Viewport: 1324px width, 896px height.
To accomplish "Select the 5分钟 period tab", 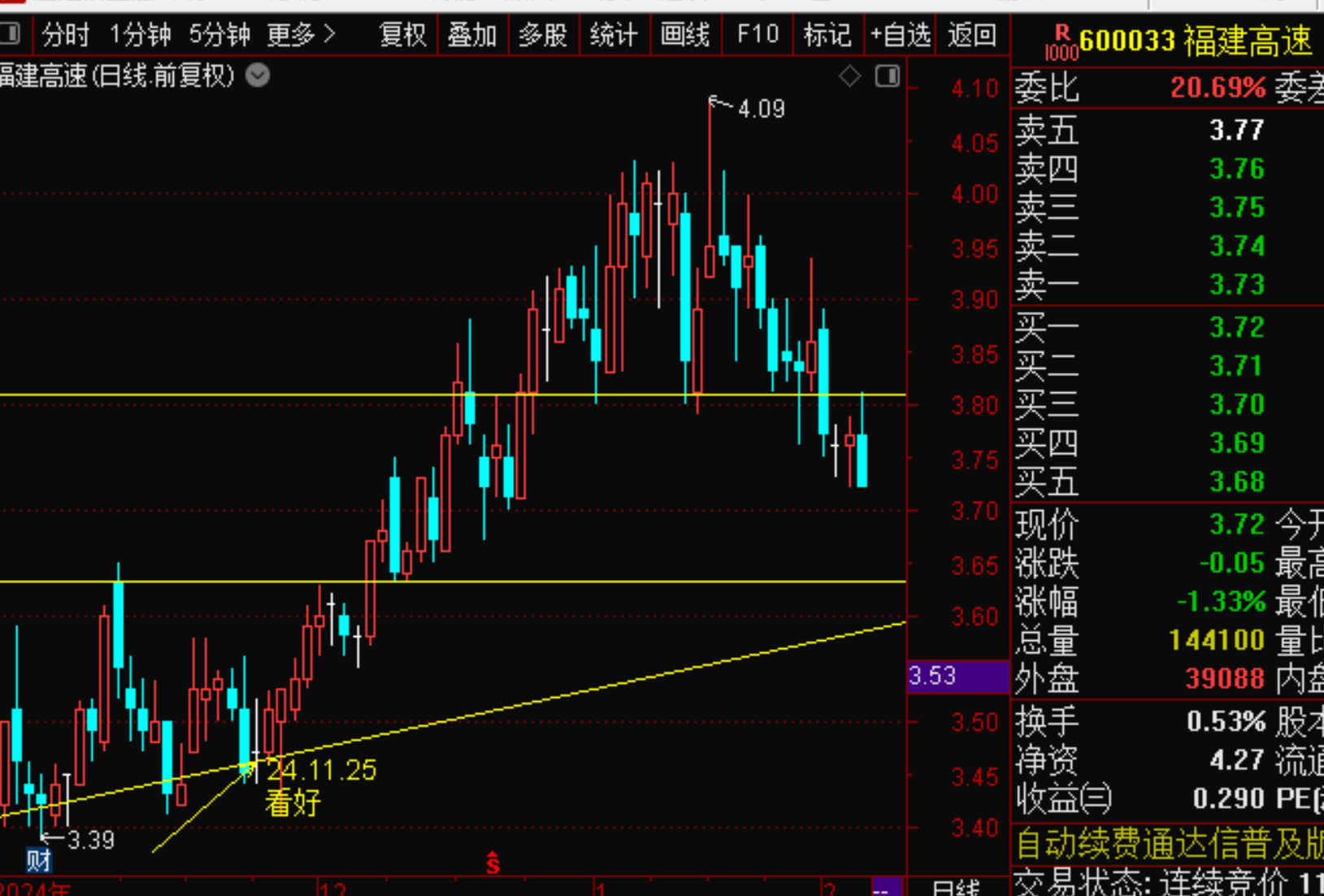I will tap(219, 35).
